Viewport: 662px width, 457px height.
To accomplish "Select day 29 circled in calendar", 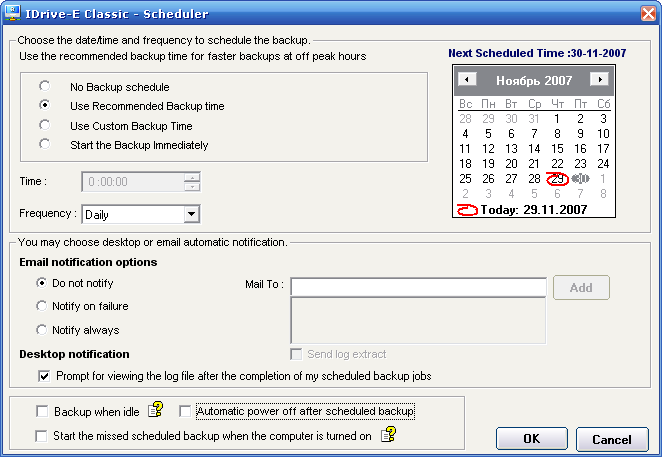I will [x=557, y=179].
